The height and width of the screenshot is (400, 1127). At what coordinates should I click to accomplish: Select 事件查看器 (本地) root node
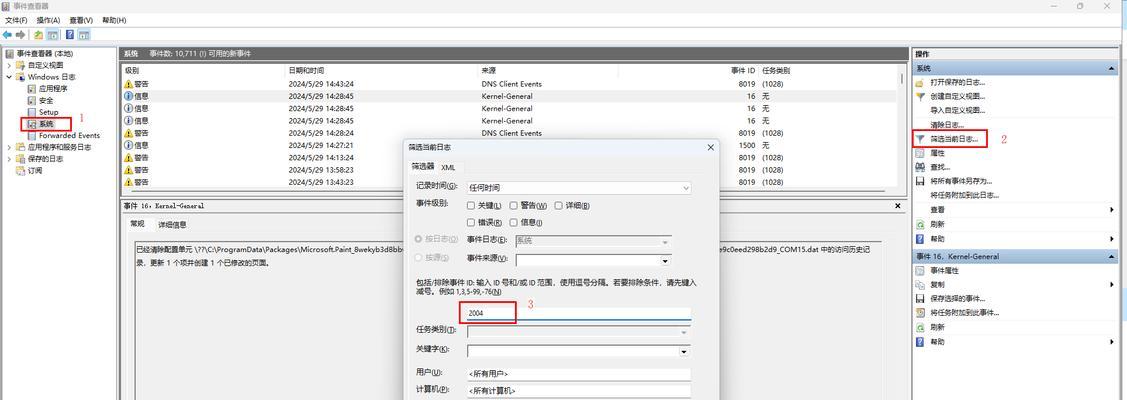pos(45,54)
